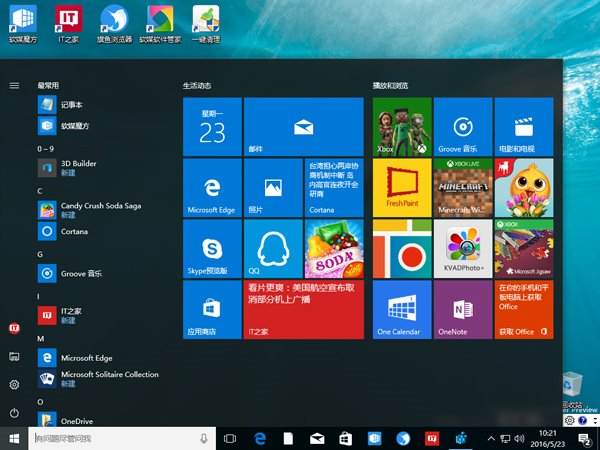This screenshot has width=600, height=450.
Task: Open the Candy Crush Soda tile
Action: pyautogui.click(x=334, y=248)
